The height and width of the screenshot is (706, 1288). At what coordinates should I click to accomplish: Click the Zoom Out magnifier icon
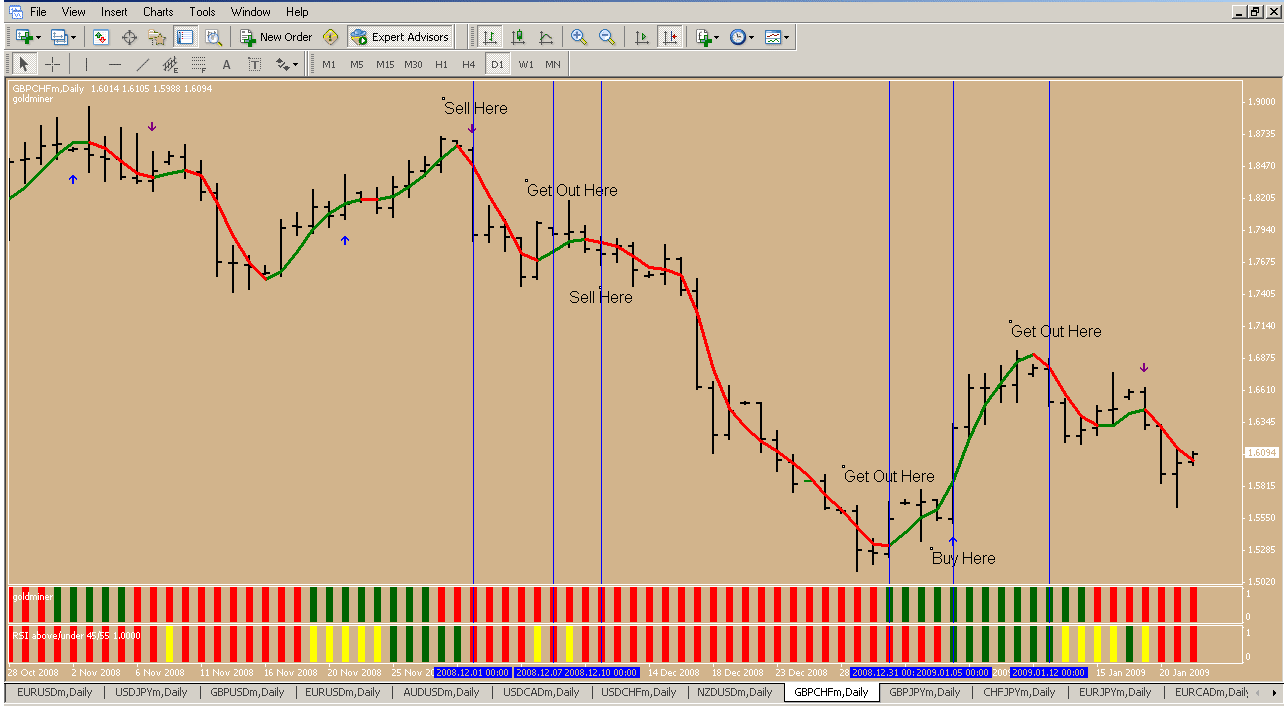click(606, 37)
